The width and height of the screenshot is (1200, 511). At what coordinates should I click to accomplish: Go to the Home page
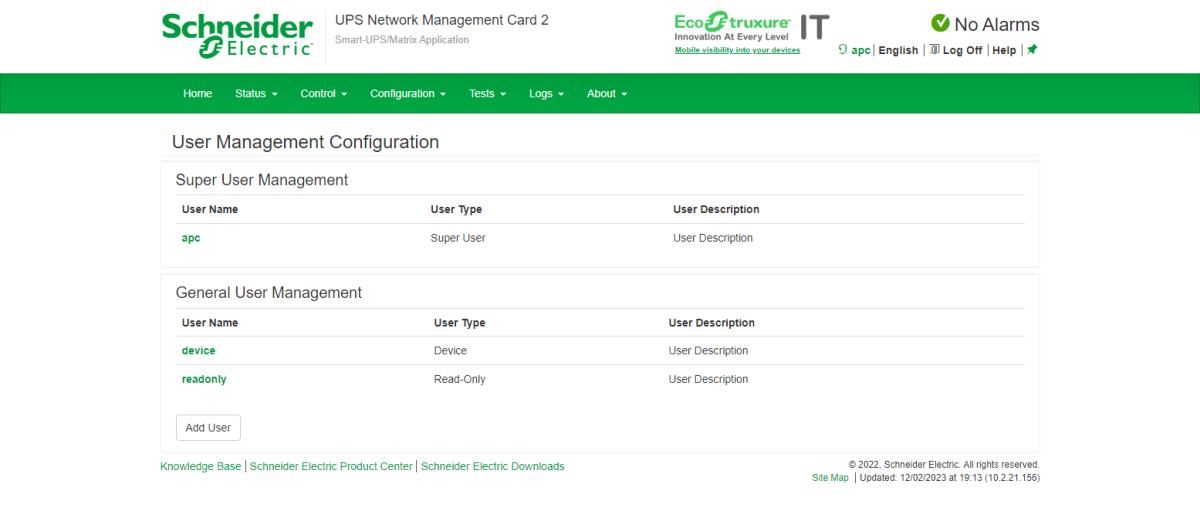[198, 93]
